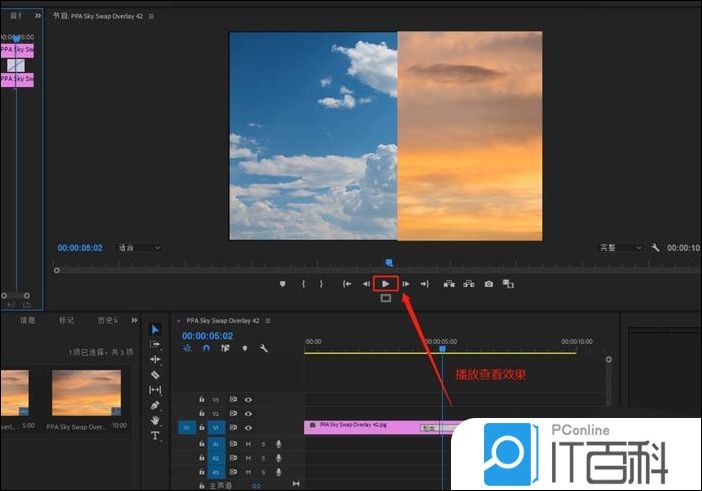Viewport: 702px width, 491px height.
Task: Click the Program Monitor playhead on scrub bar
Action: [x=389, y=263]
